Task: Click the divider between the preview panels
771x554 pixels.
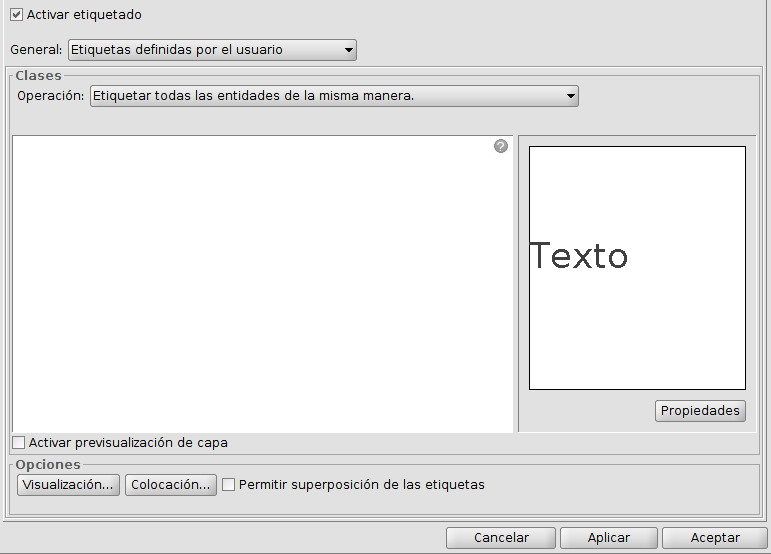Action: [x=516, y=284]
